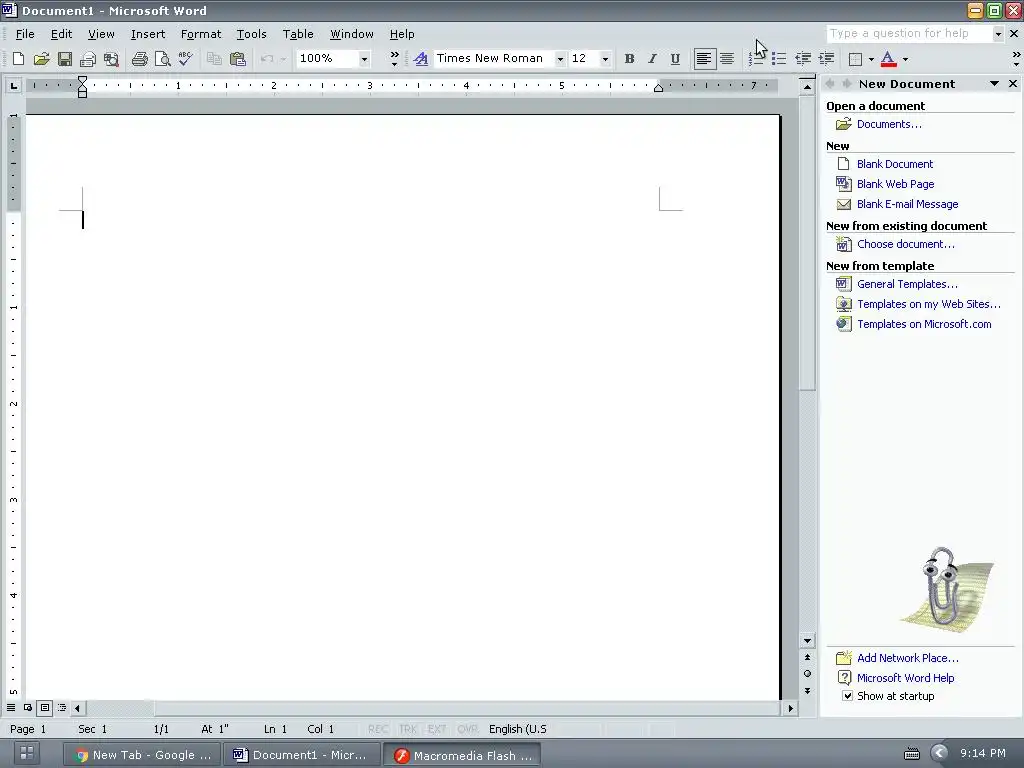Viewport: 1024px width, 768px height.
Task: Click the Documents... link in task pane
Action: pos(889,124)
